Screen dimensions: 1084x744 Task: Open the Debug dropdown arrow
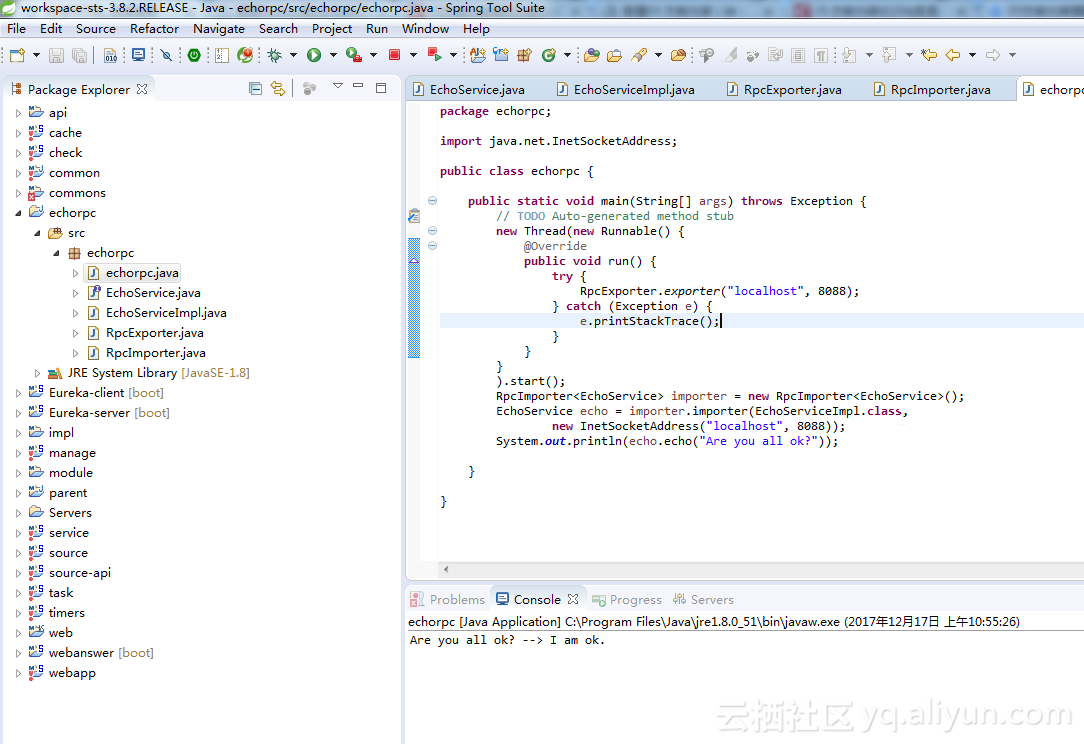(293, 55)
